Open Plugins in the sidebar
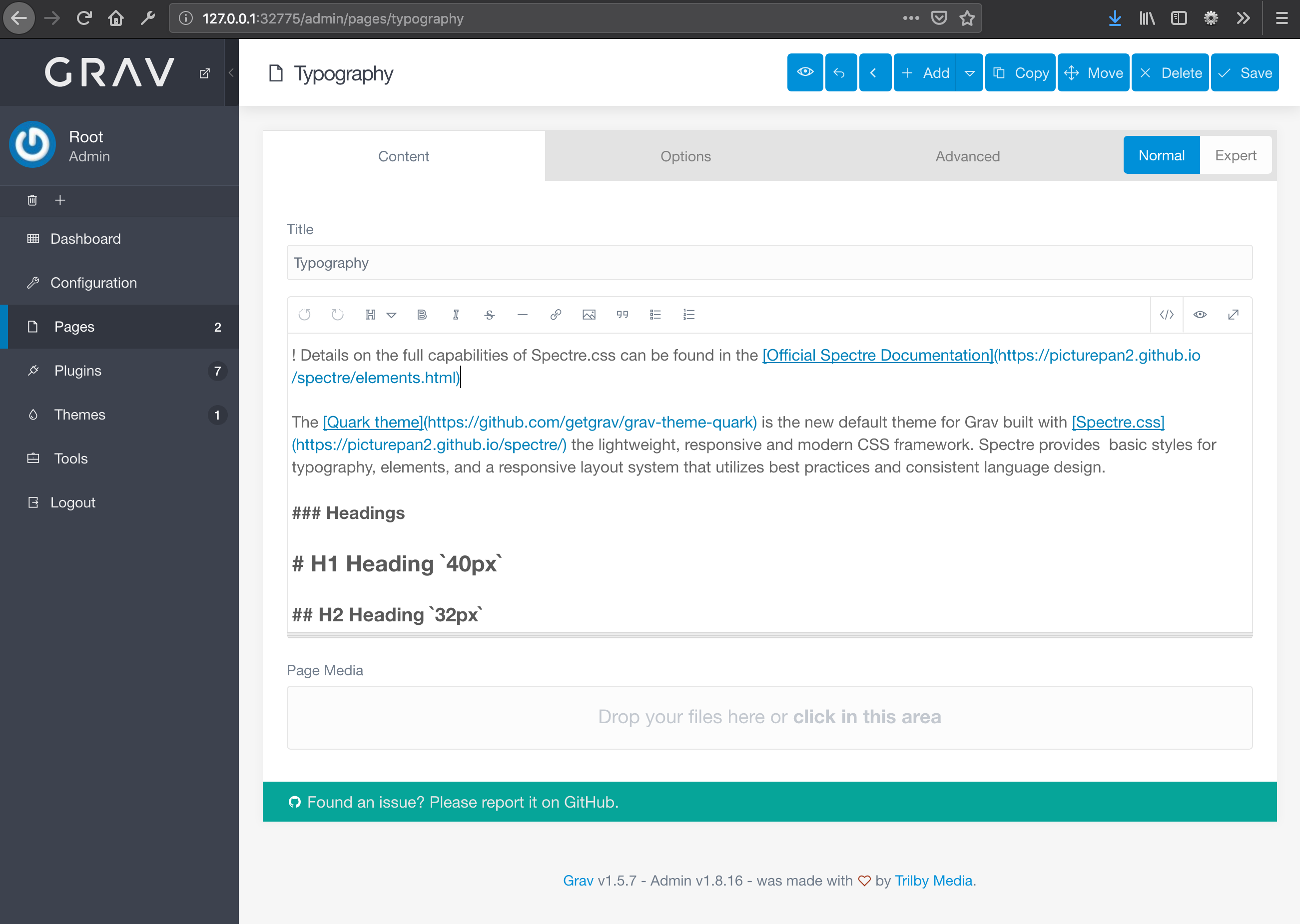The image size is (1300, 924). click(x=119, y=371)
